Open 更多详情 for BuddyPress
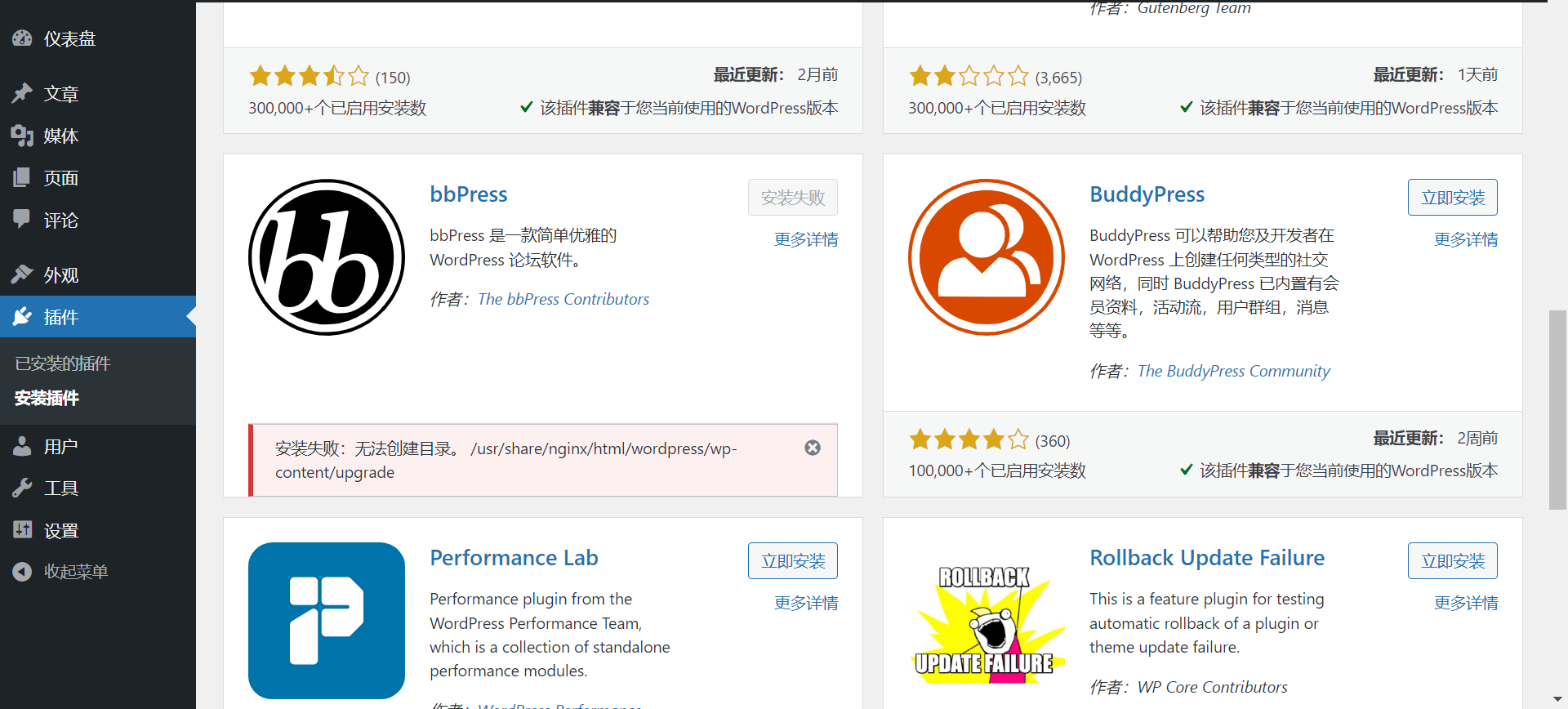 1466,239
